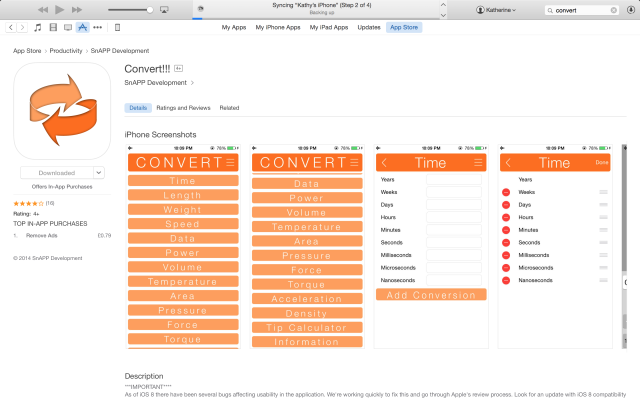Click the fast forward button

pos(77,10)
